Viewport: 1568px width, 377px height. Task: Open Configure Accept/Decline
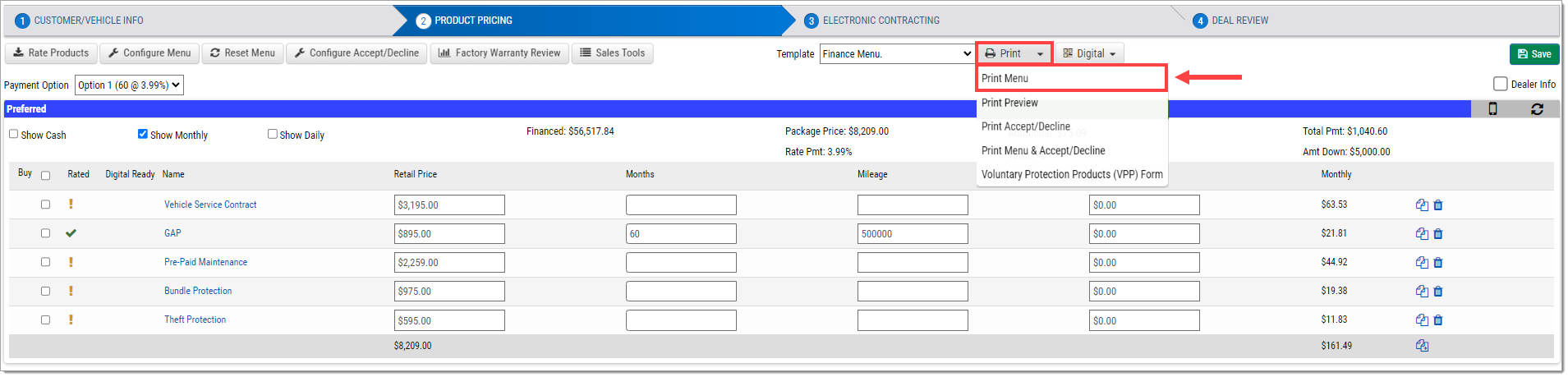click(x=356, y=53)
